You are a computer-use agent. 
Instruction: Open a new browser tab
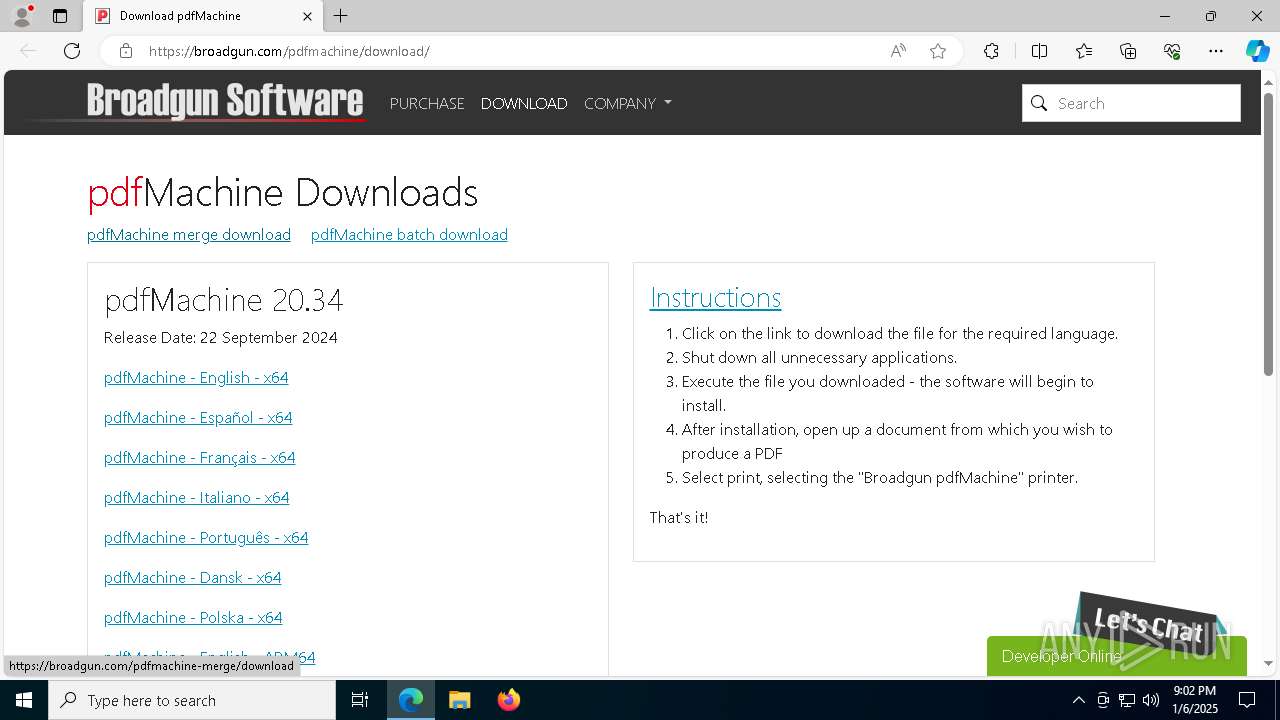341,16
